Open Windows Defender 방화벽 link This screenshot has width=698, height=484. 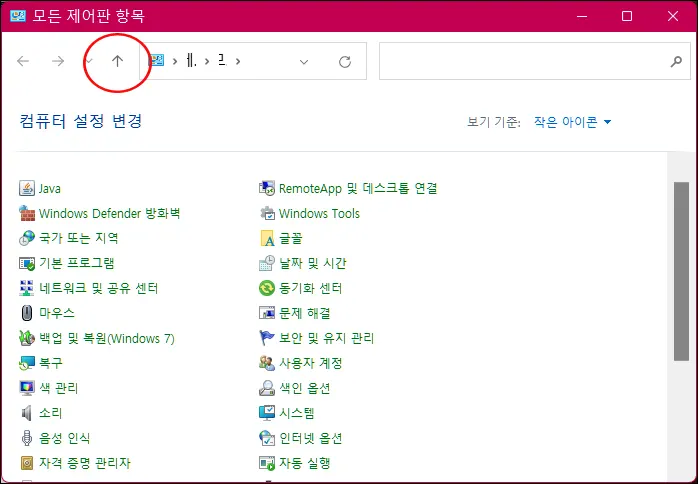110,213
